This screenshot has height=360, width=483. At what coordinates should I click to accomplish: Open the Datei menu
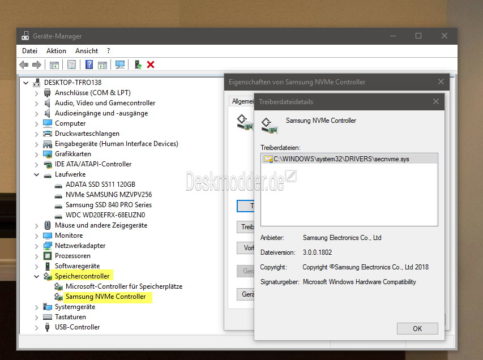30,51
